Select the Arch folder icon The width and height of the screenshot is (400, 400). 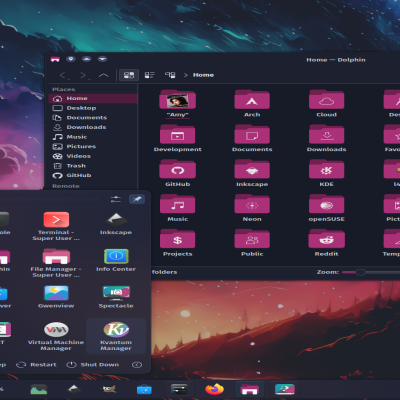click(252, 100)
